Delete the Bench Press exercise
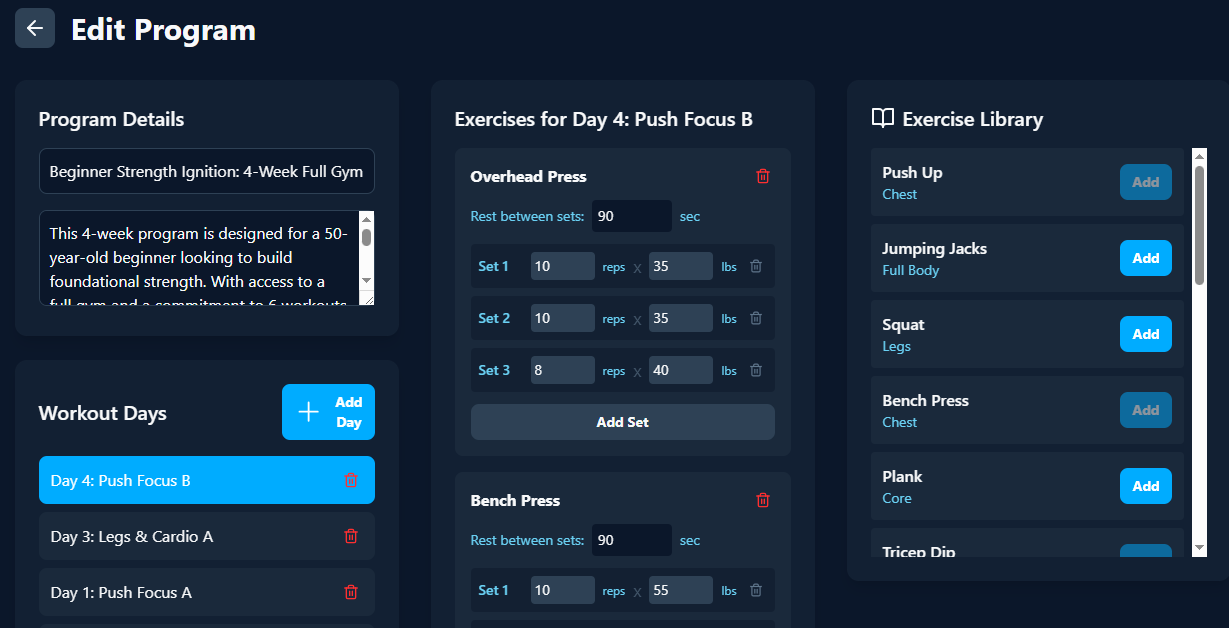The height and width of the screenshot is (628, 1229). click(x=763, y=500)
